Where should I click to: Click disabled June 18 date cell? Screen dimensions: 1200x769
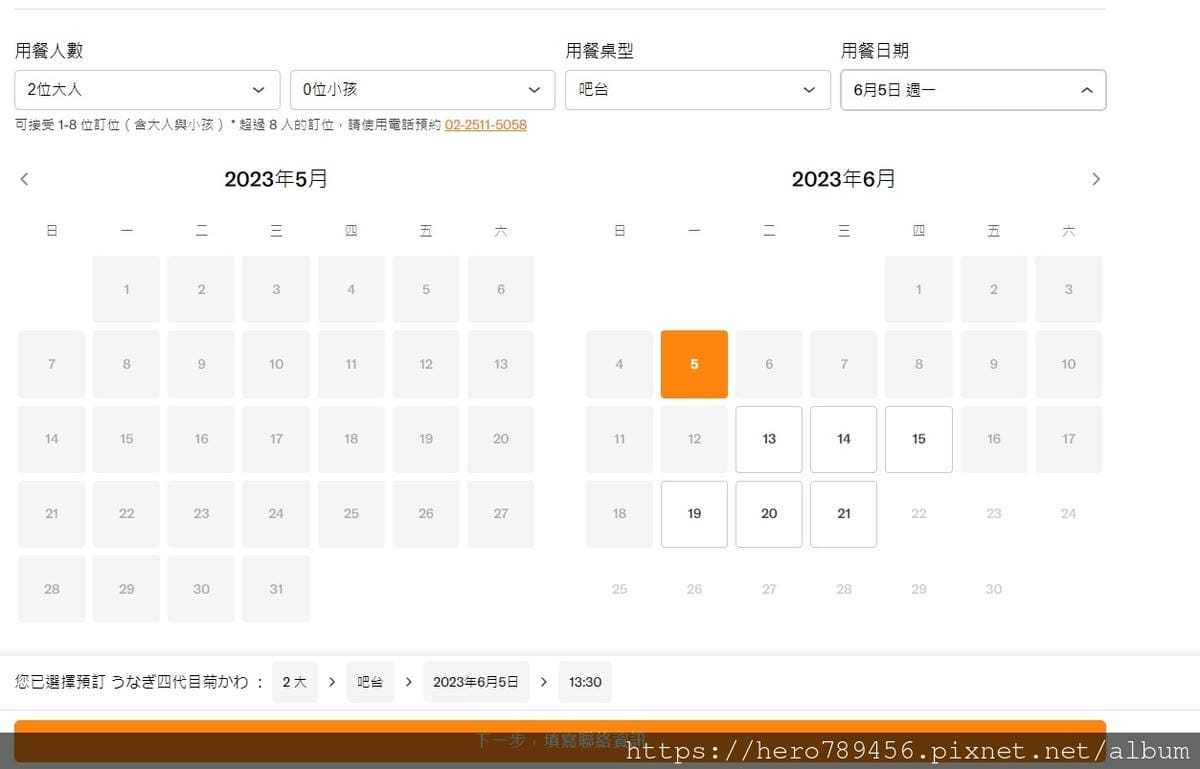(x=619, y=514)
